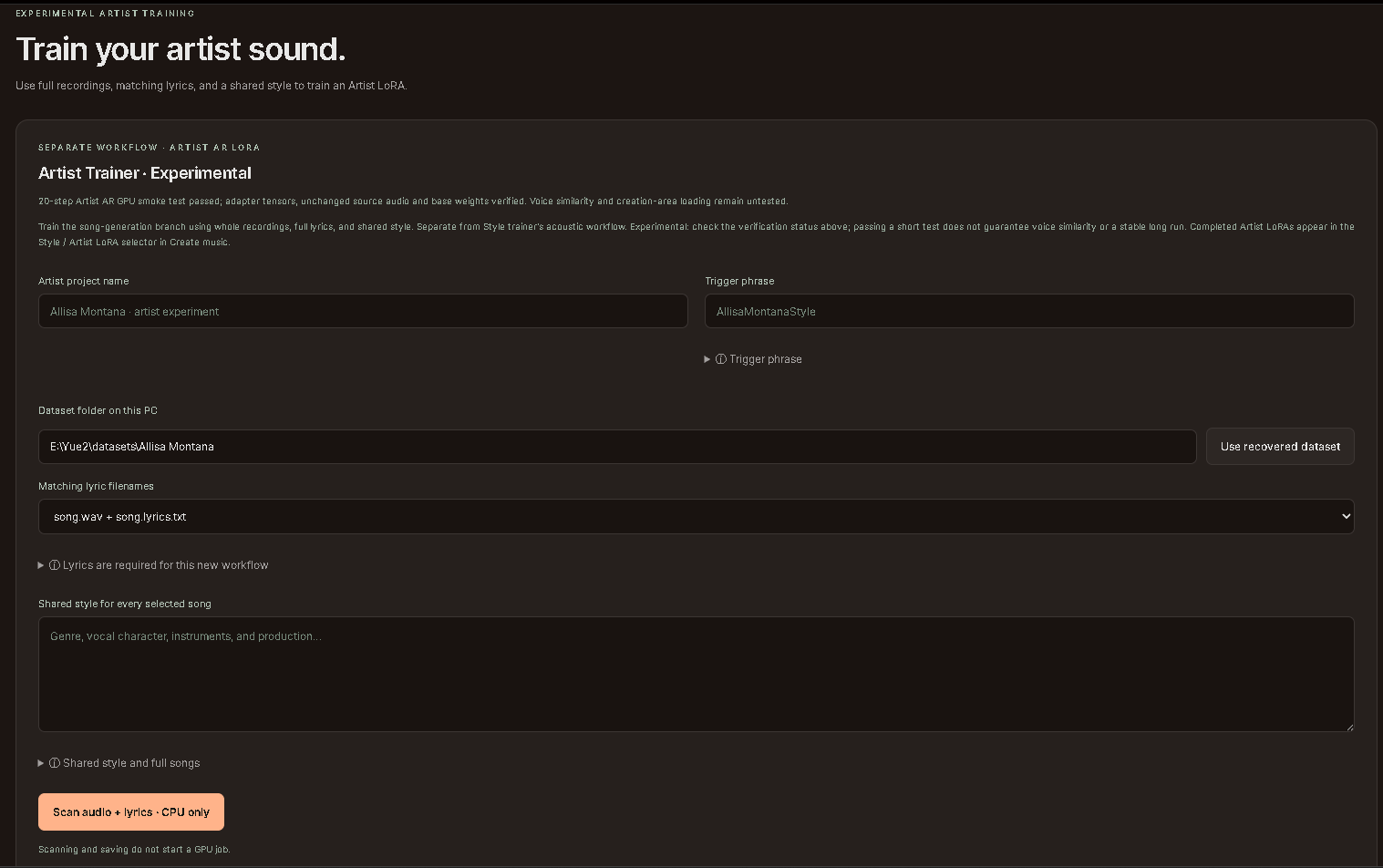Expand Shared style and full songs section
The width and height of the screenshot is (1383, 868).
[119, 763]
